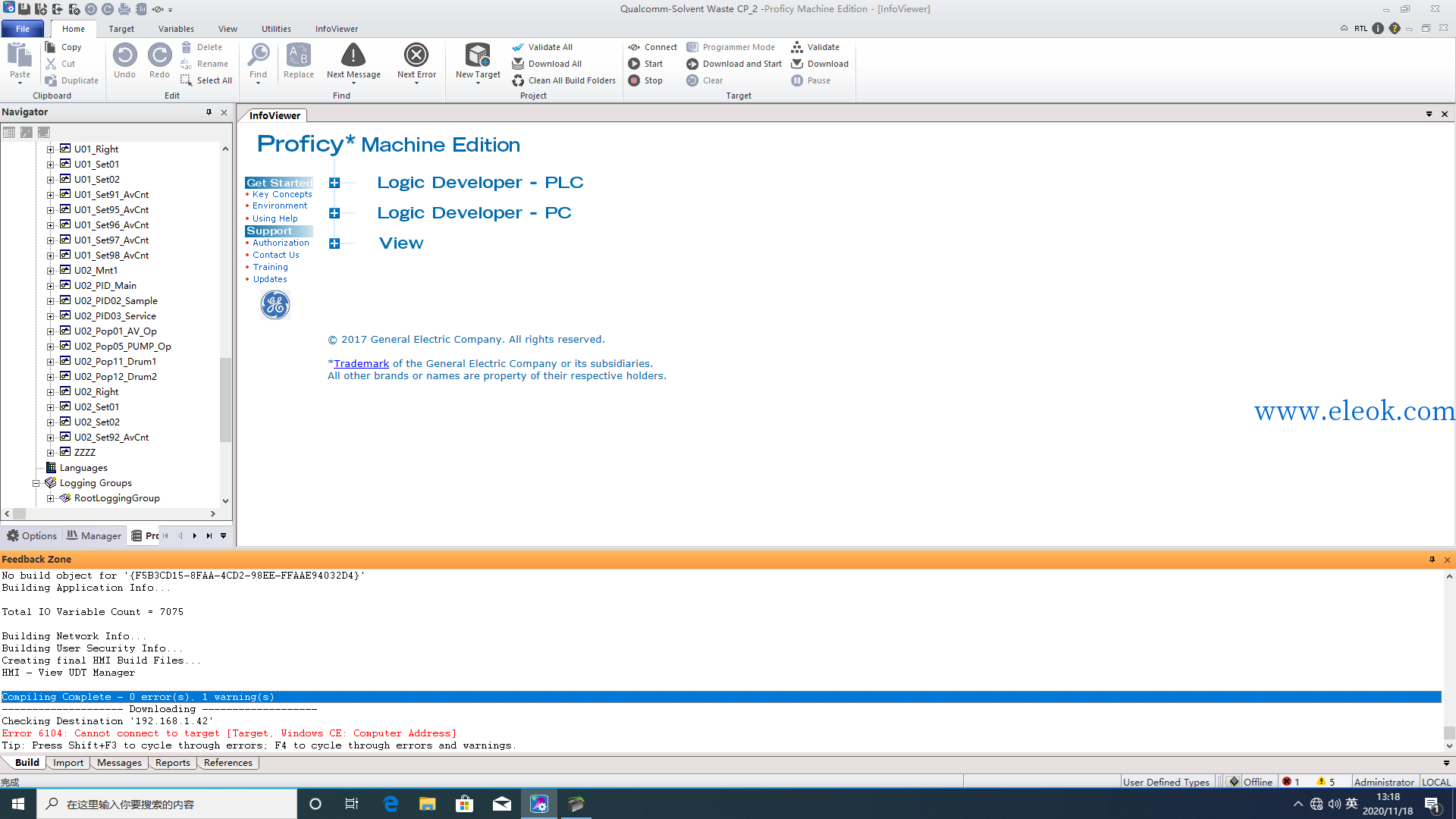This screenshot has width=1456, height=819.
Task: Run Validate All in Project group
Action: tap(542, 47)
